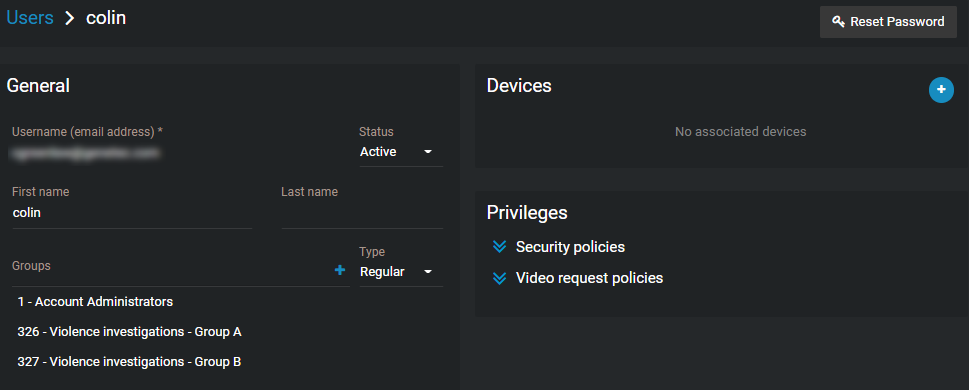Click the Privileges section heading
The width and height of the screenshot is (969, 390).
click(x=527, y=213)
